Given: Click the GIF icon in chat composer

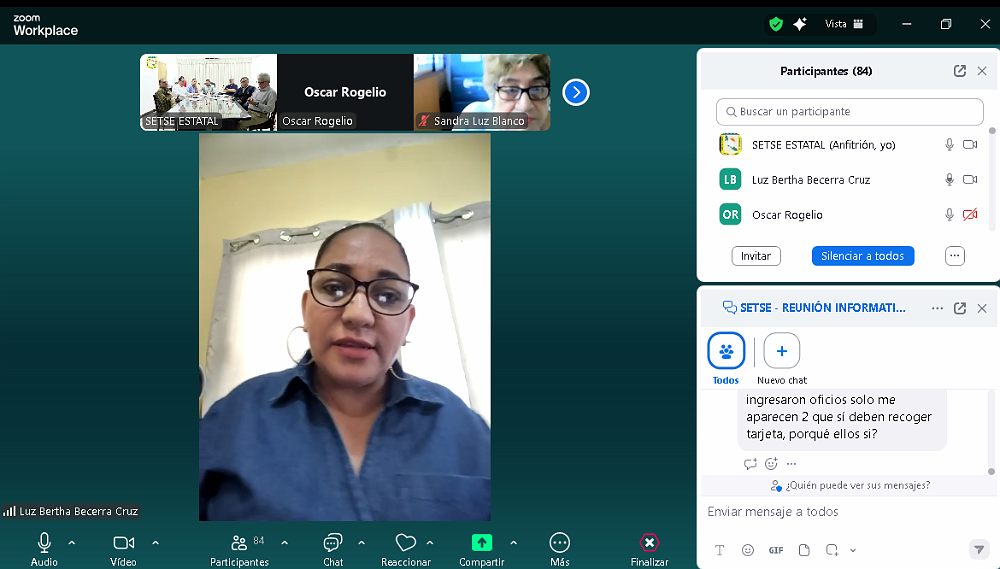Looking at the screenshot, I should 776,550.
